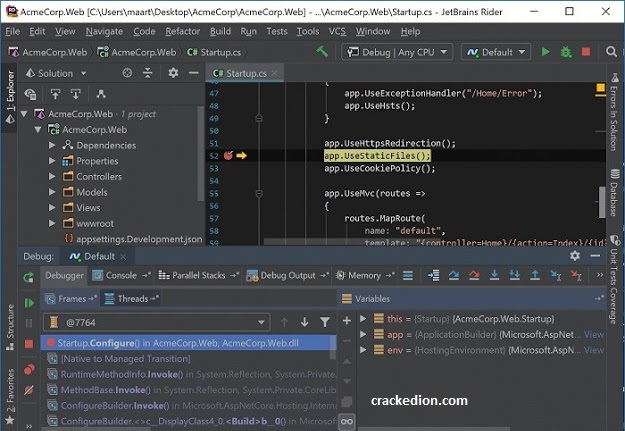
Task: Switch to the Console tab
Action: (x=121, y=275)
